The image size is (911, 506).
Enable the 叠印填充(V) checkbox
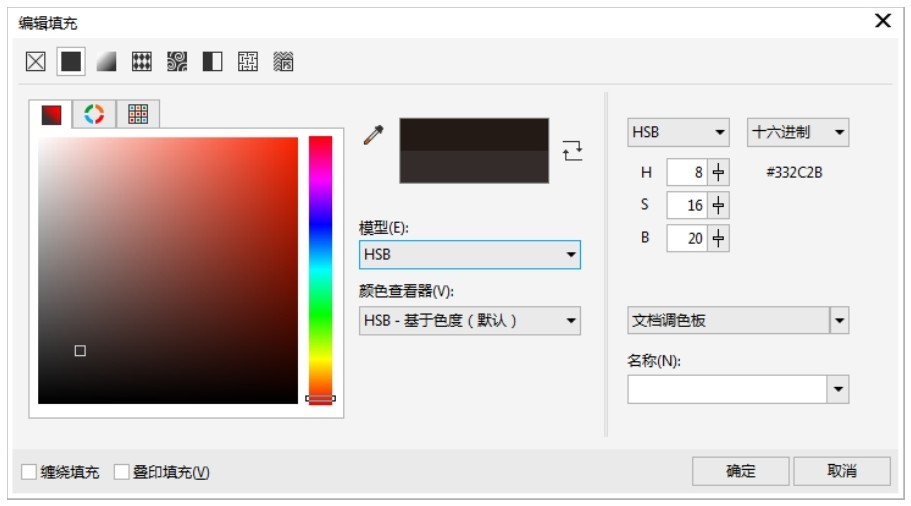[x=121, y=472]
